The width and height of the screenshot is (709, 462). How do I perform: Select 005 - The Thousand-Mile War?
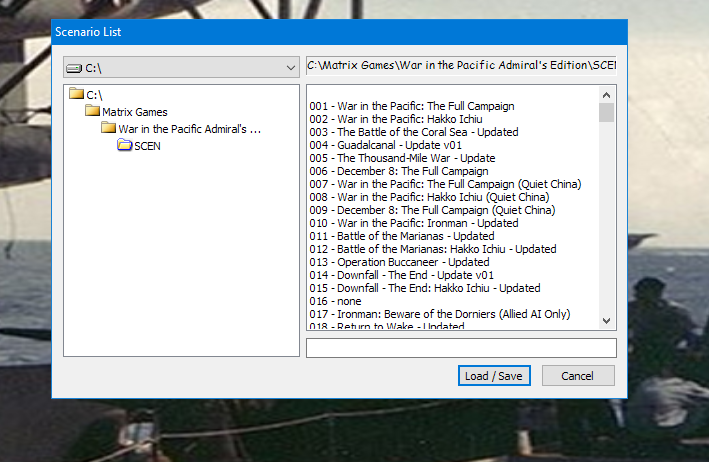(x=402, y=158)
